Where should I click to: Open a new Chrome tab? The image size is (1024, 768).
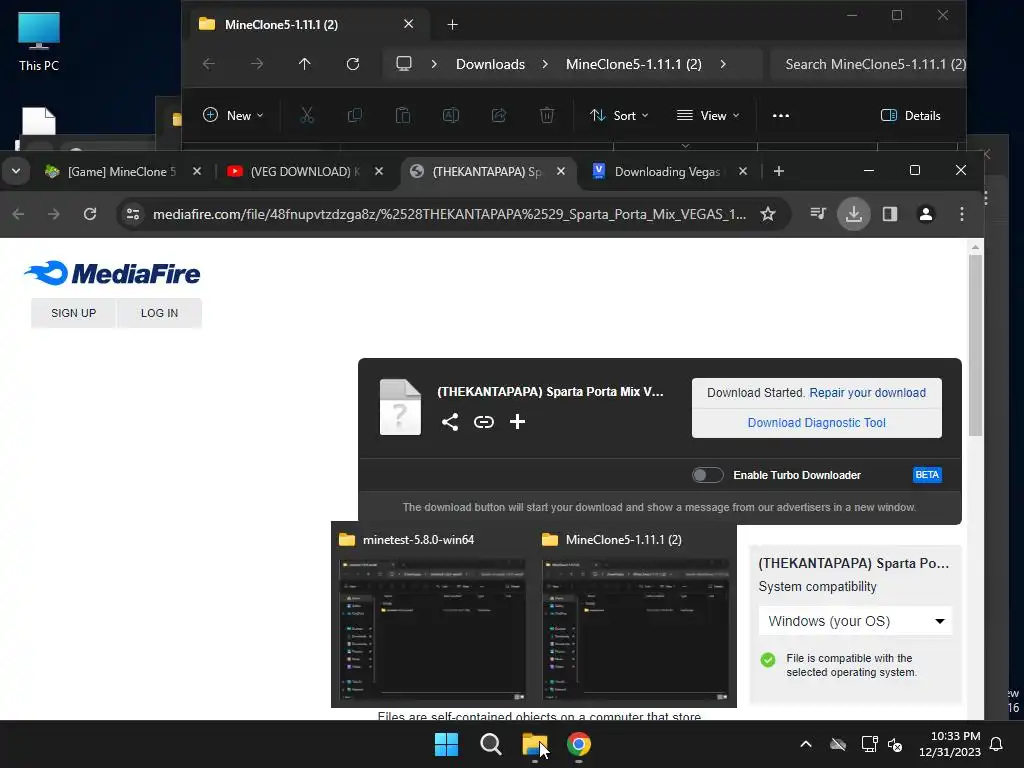click(778, 171)
